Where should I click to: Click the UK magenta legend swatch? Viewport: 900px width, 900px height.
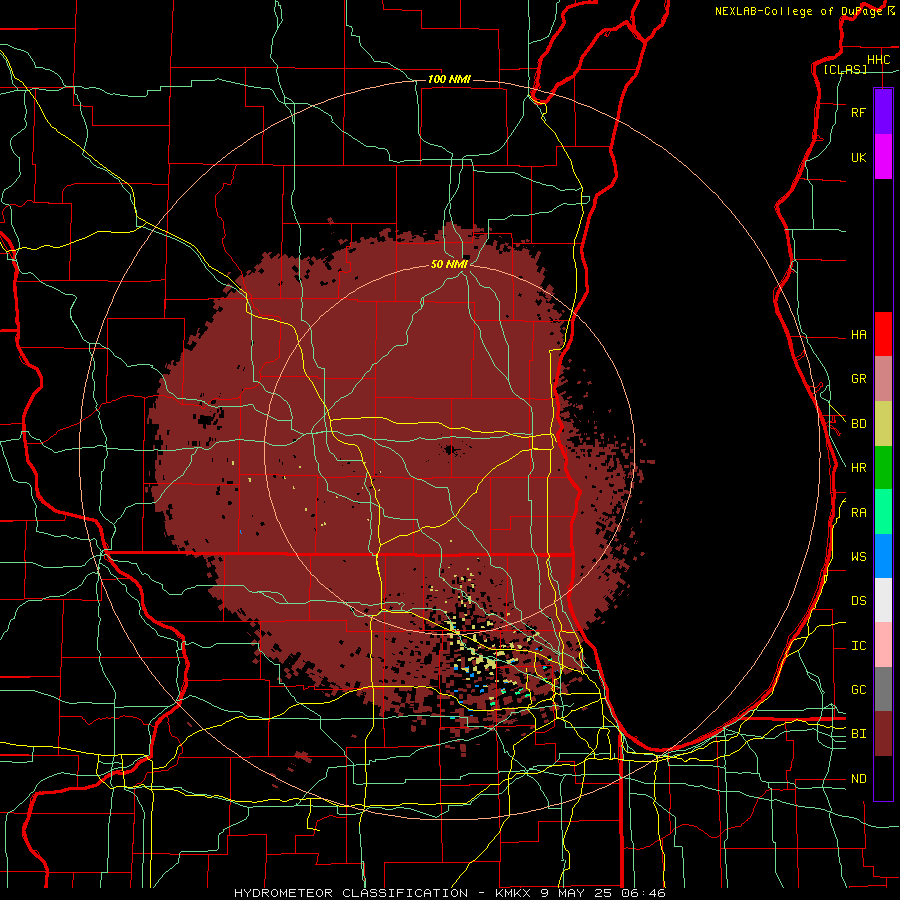[x=883, y=157]
